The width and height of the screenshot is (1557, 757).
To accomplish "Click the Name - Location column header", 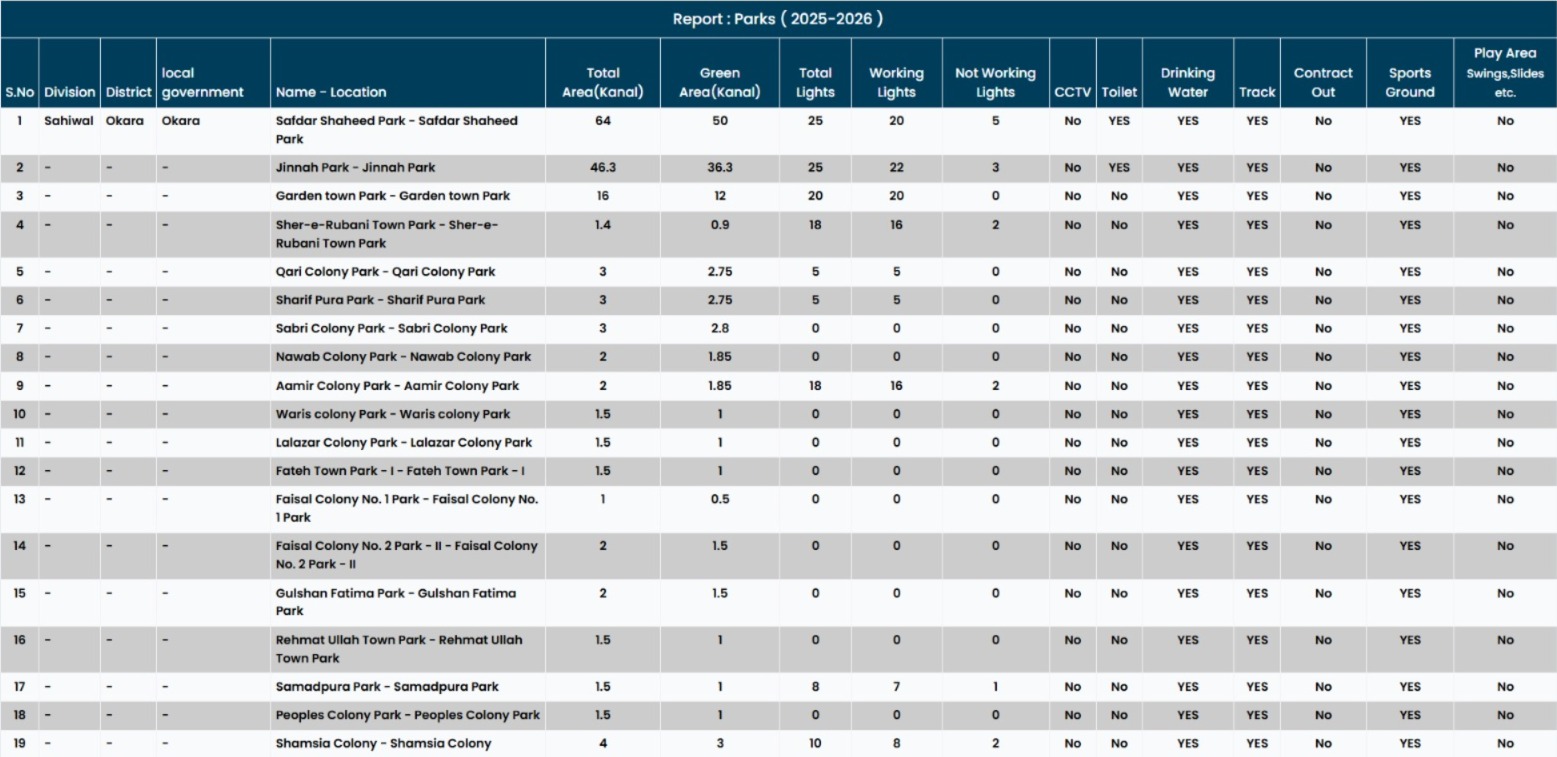I will point(330,92).
